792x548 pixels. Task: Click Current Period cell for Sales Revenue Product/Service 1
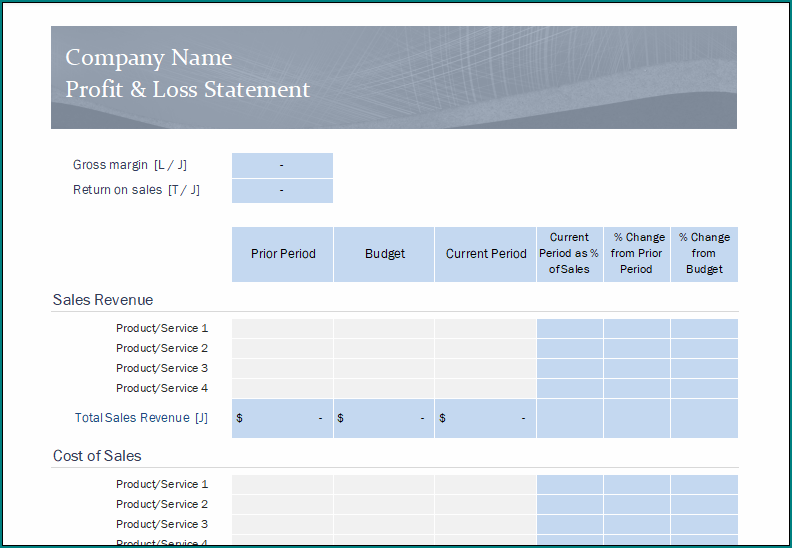coord(485,328)
